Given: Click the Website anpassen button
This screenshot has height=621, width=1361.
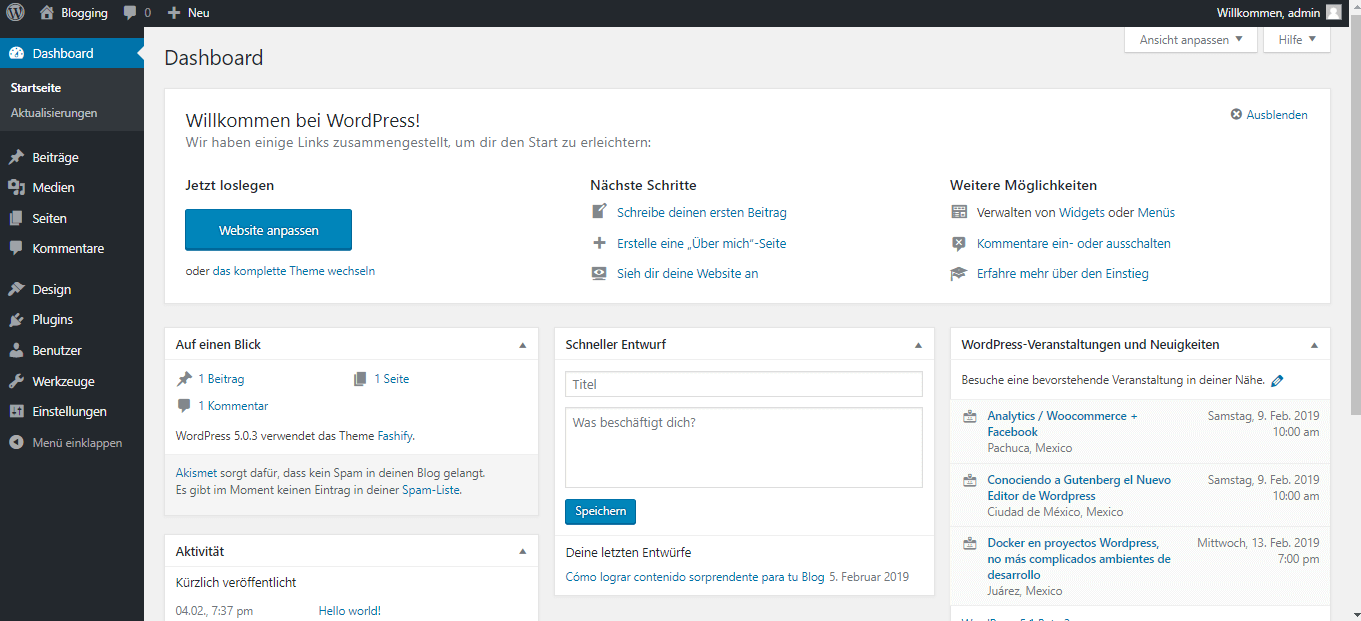Looking at the screenshot, I should (269, 230).
